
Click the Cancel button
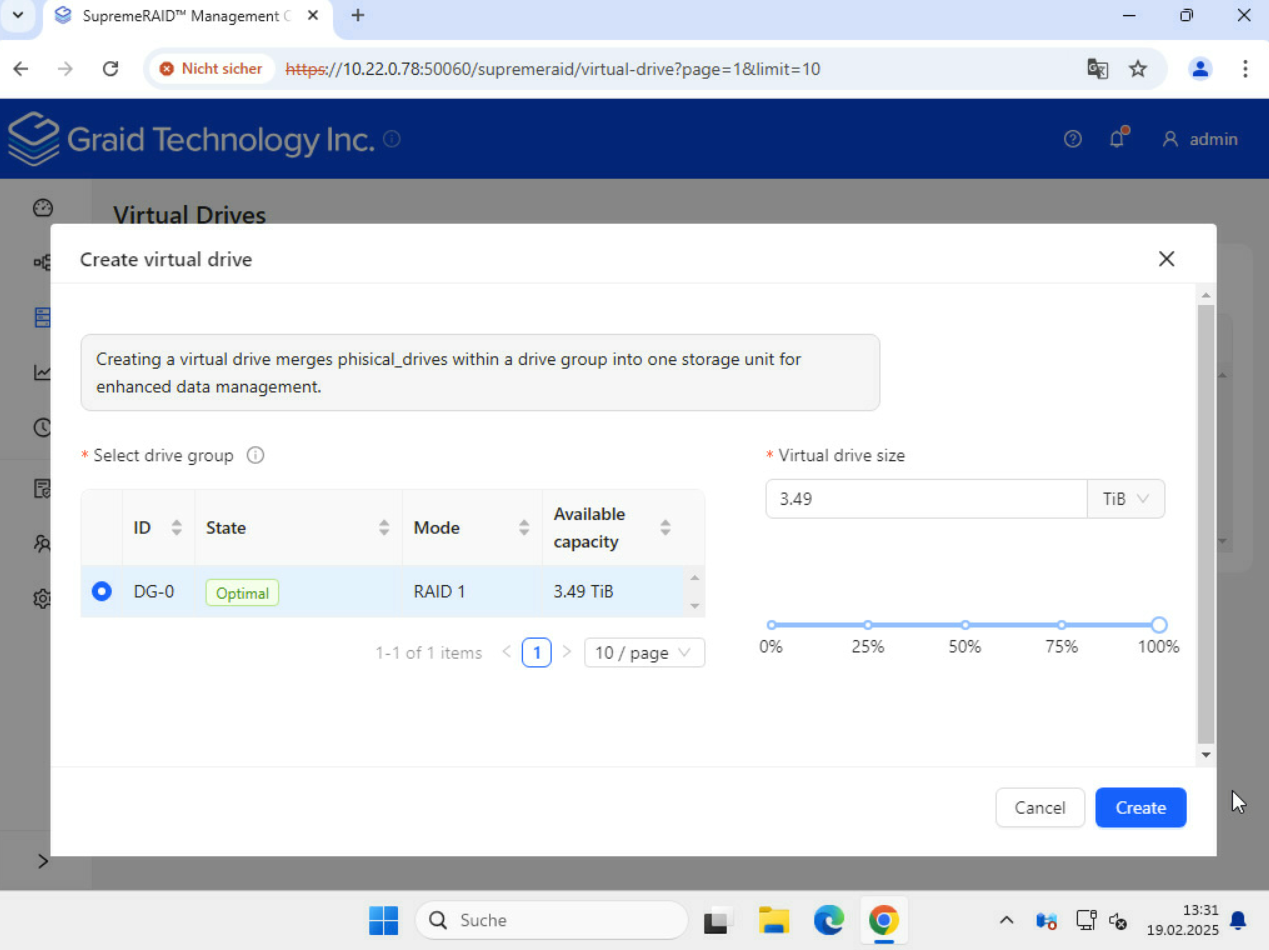coord(1040,808)
